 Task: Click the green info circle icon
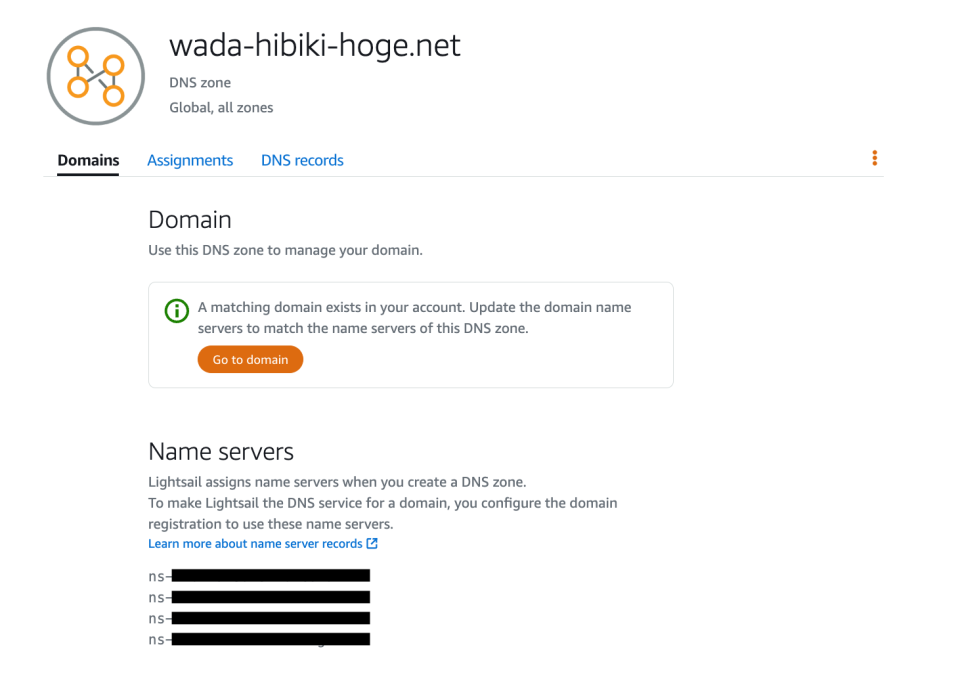click(176, 311)
